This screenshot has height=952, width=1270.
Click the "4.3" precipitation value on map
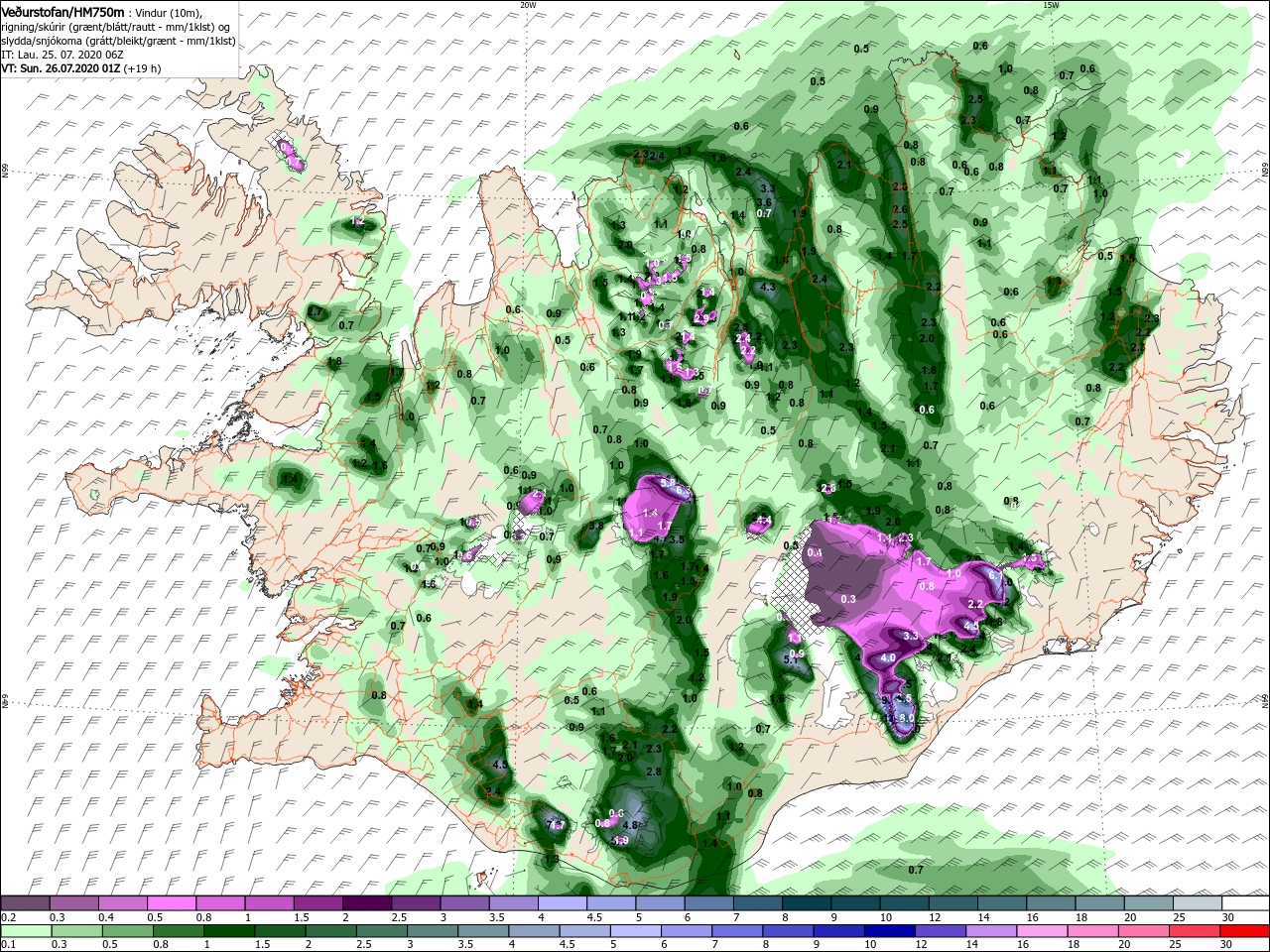pos(766,288)
